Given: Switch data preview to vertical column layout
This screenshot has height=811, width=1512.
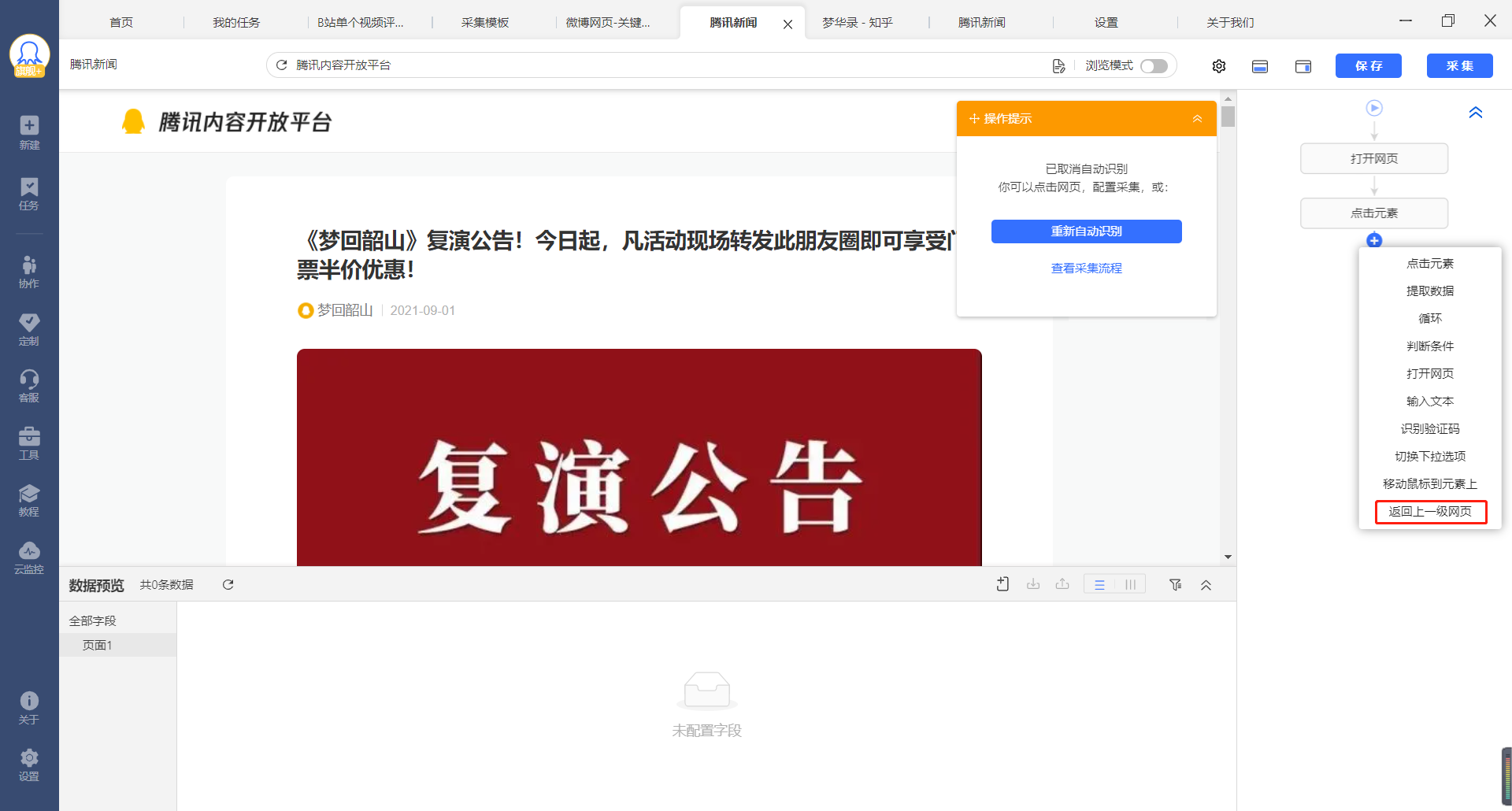Looking at the screenshot, I should [1130, 584].
